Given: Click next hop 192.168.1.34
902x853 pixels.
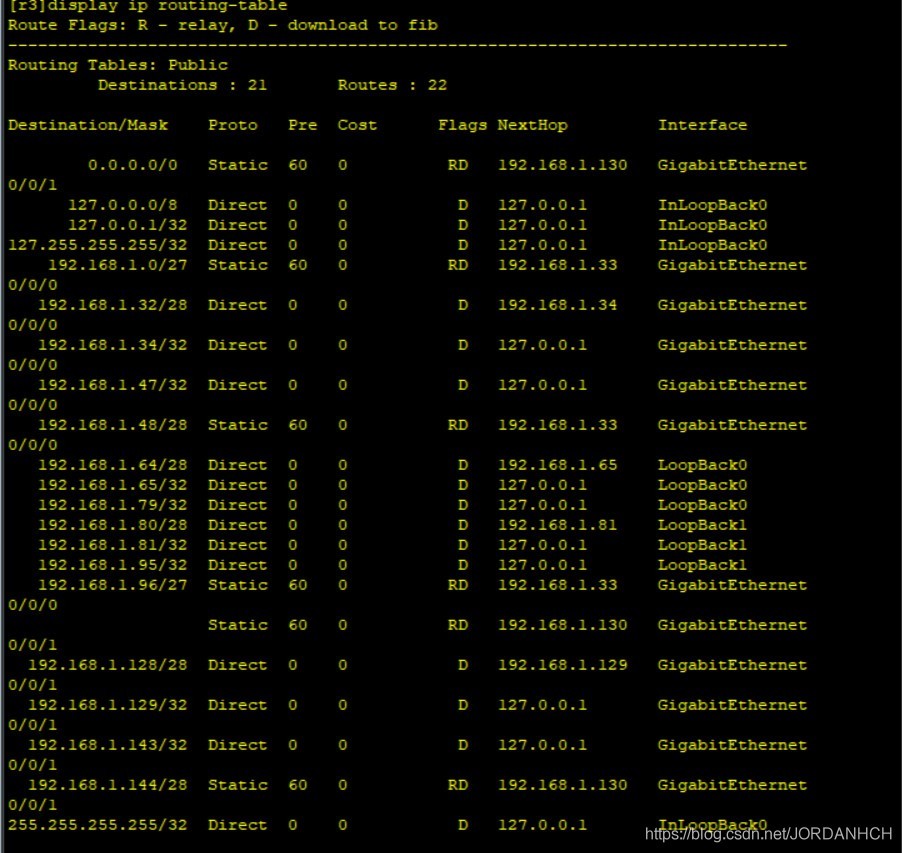Looking at the screenshot, I should point(557,305).
